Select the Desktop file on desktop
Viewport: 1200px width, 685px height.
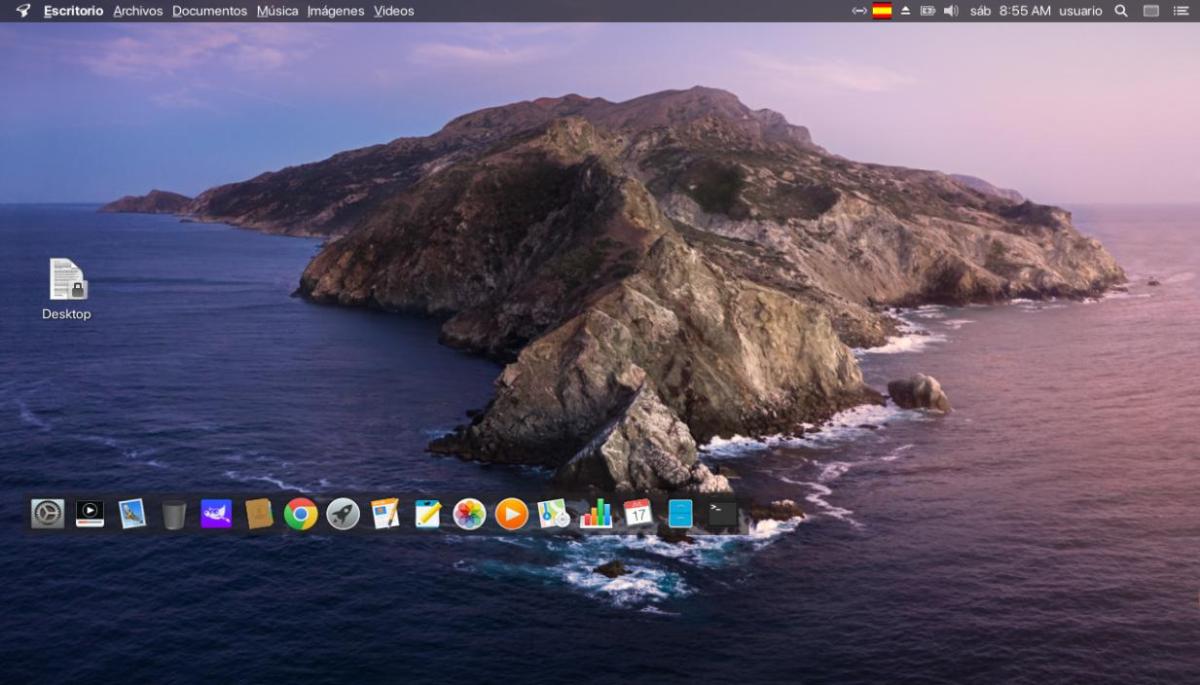point(67,280)
